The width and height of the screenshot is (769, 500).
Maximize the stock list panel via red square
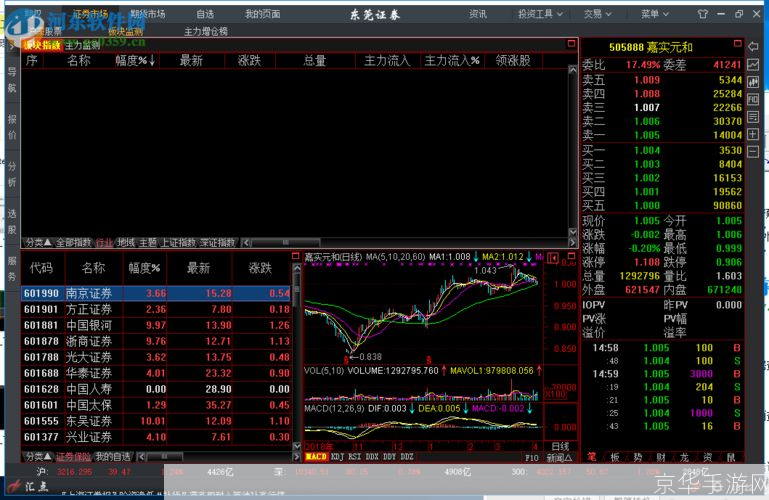click(x=295, y=256)
